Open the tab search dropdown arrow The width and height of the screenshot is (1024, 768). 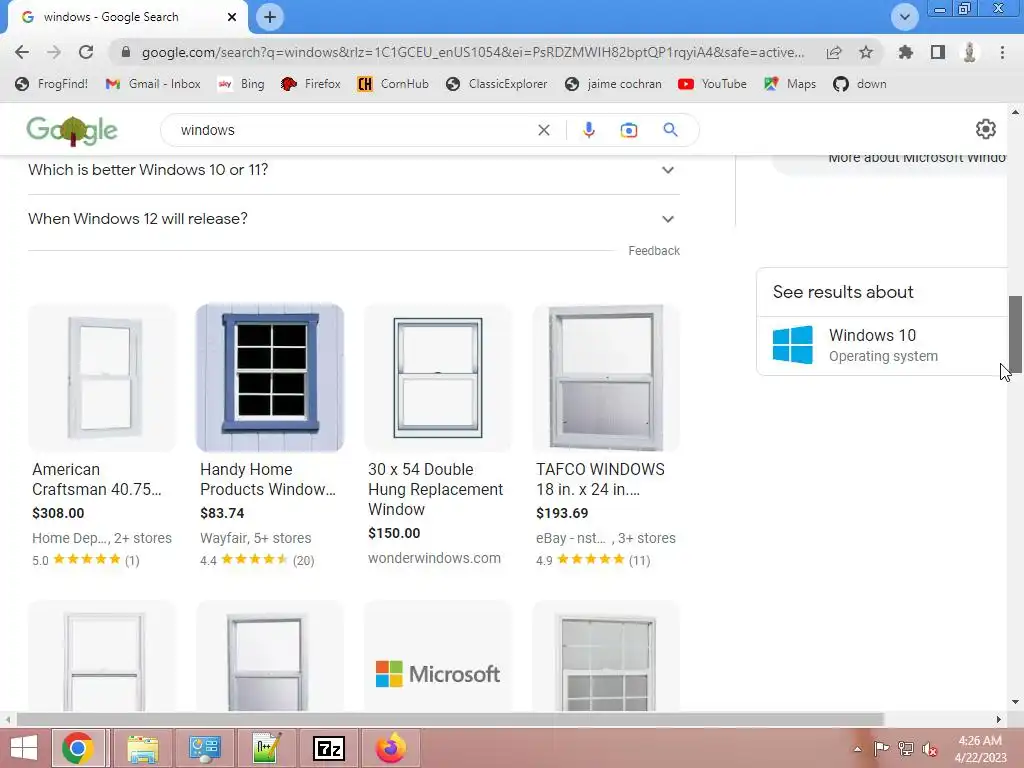[904, 17]
